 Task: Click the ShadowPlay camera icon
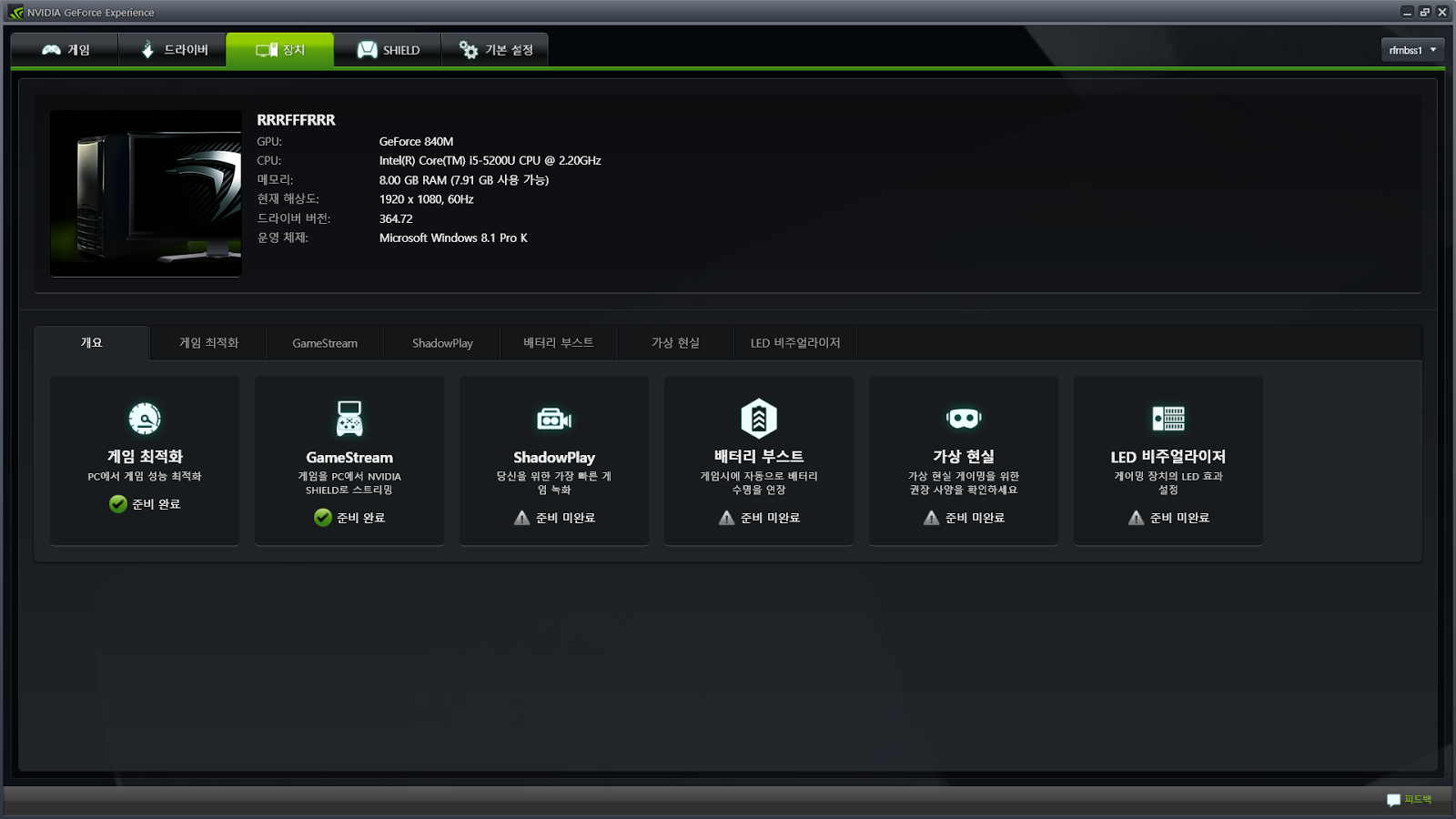click(x=554, y=419)
